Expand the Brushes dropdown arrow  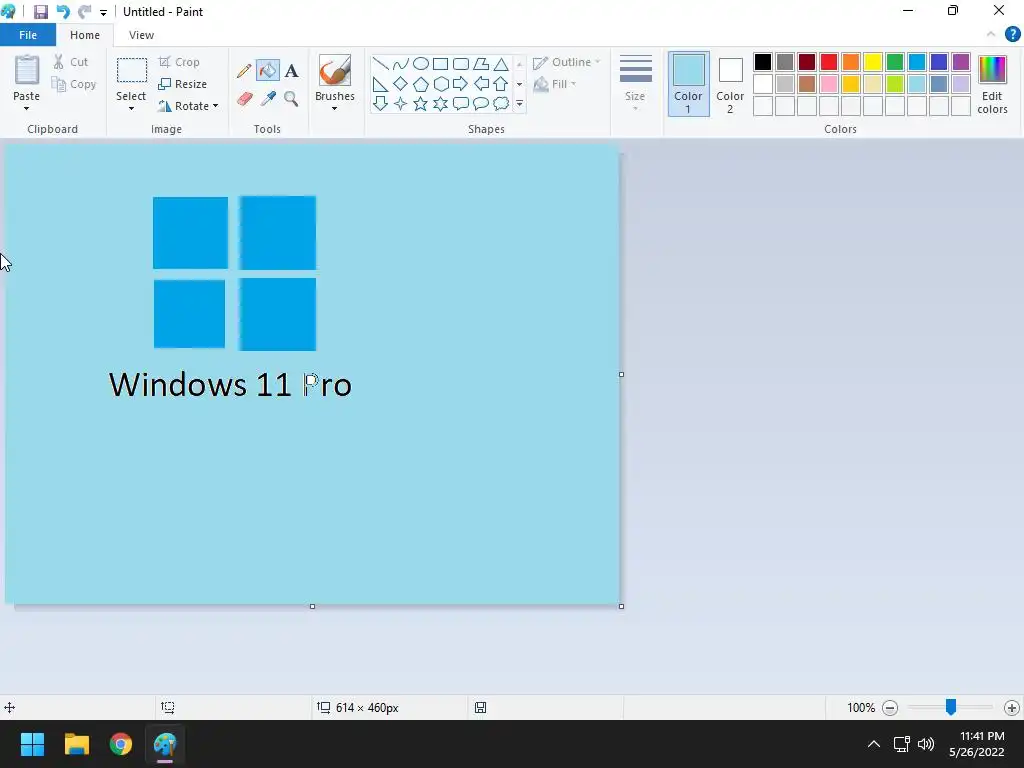click(x=334, y=109)
